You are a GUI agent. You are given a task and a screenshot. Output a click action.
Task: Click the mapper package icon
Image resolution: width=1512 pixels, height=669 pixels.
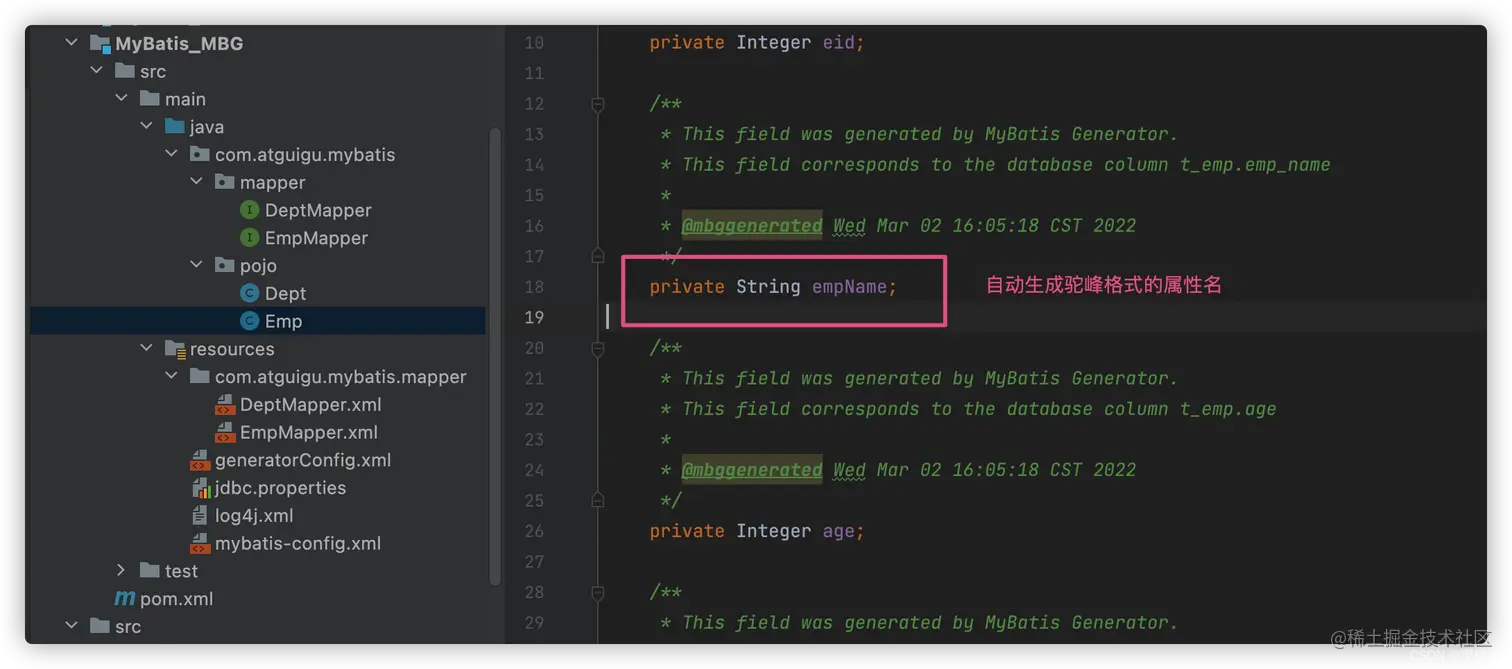[x=225, y=182]
